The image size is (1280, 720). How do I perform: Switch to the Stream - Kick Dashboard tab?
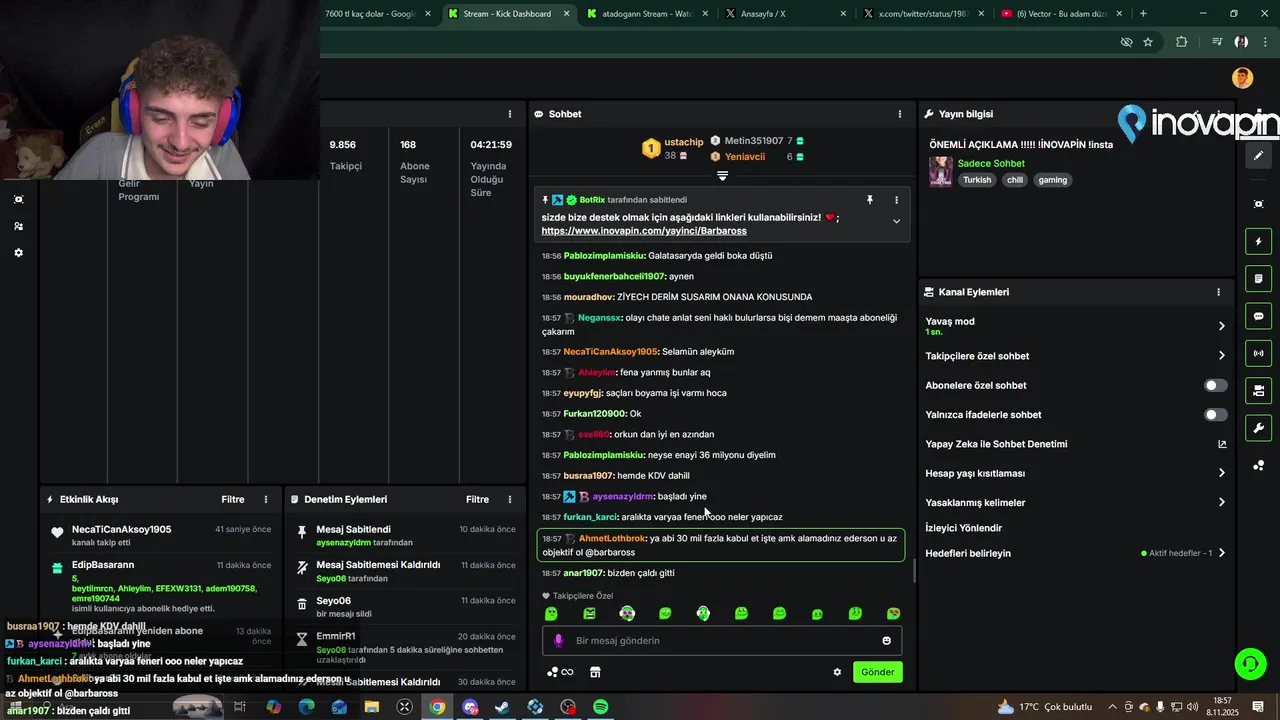(x=508, y=14)
